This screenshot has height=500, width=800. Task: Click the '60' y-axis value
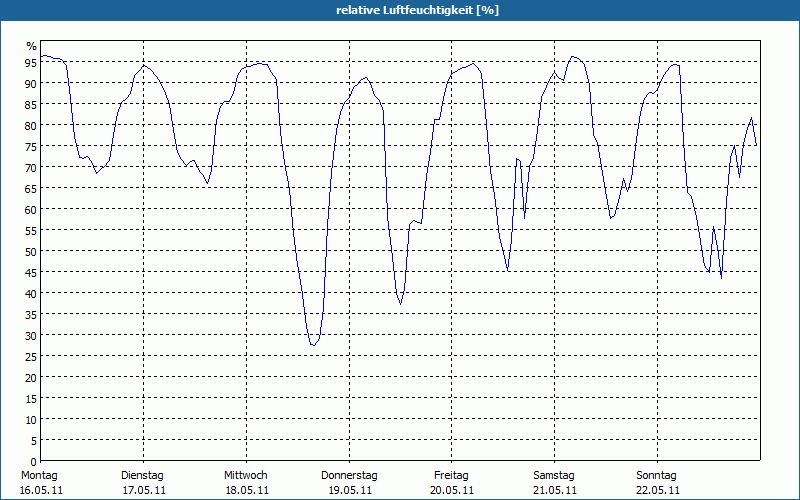click(31, 209)
